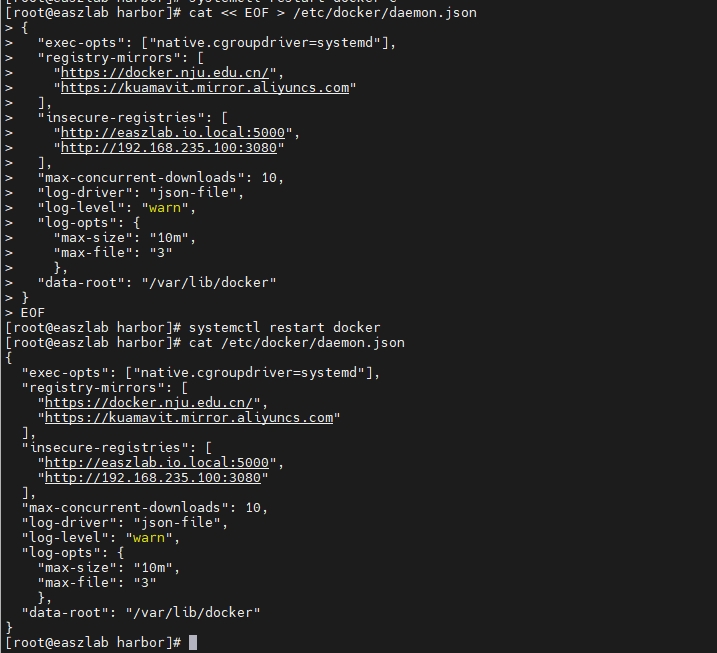
Task: Open easzlab.io.local:5000 link in heredoc input
Action: (x=180, y=133)
